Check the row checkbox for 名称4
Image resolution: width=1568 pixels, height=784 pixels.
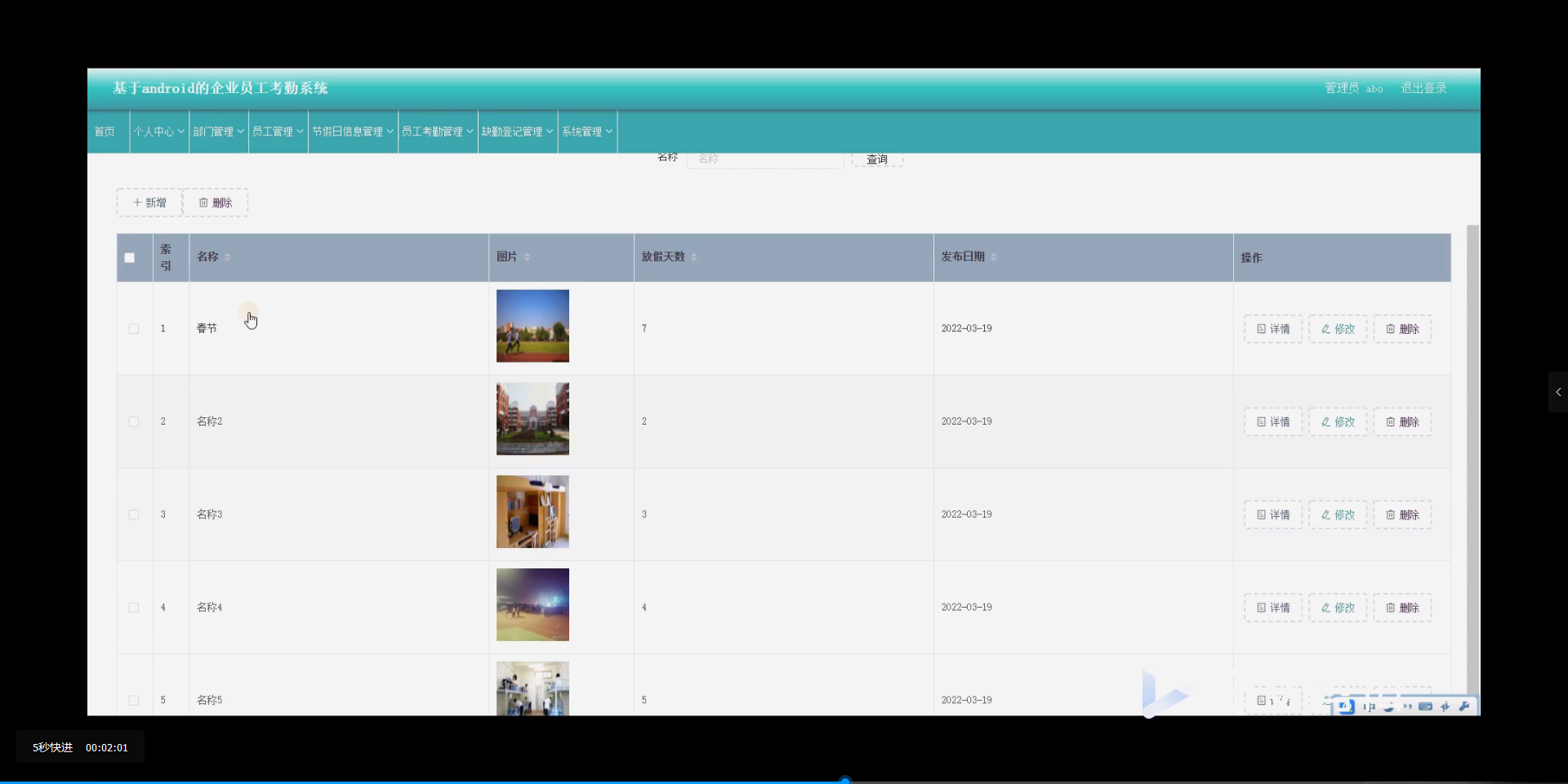coord(133,608)
